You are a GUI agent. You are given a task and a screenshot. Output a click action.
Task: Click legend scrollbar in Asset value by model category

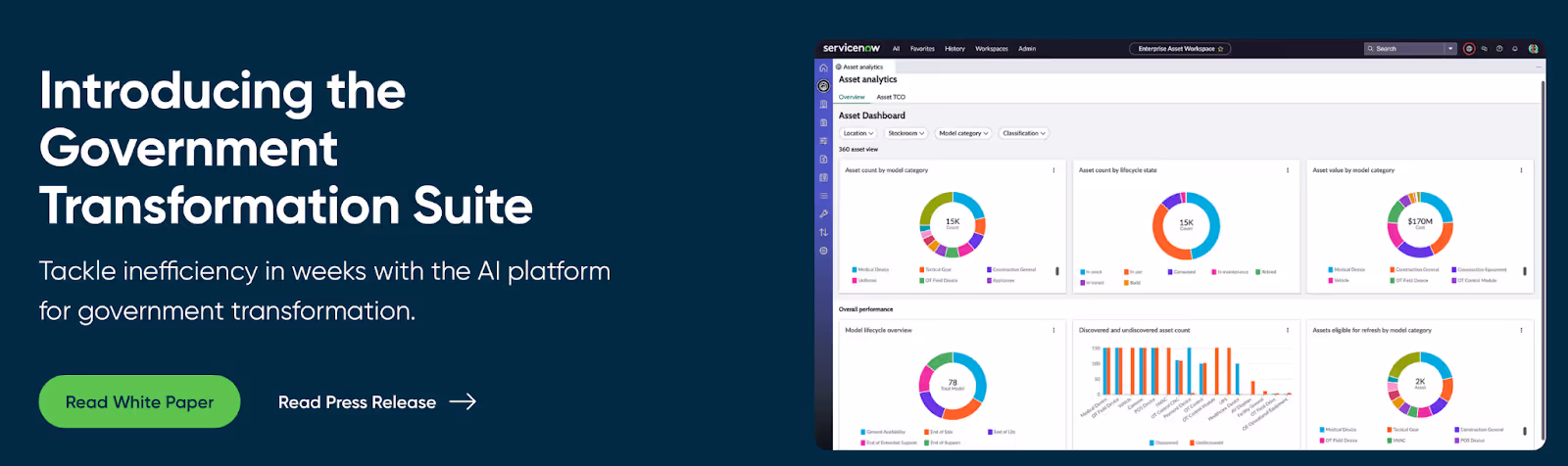[1524, 271]
